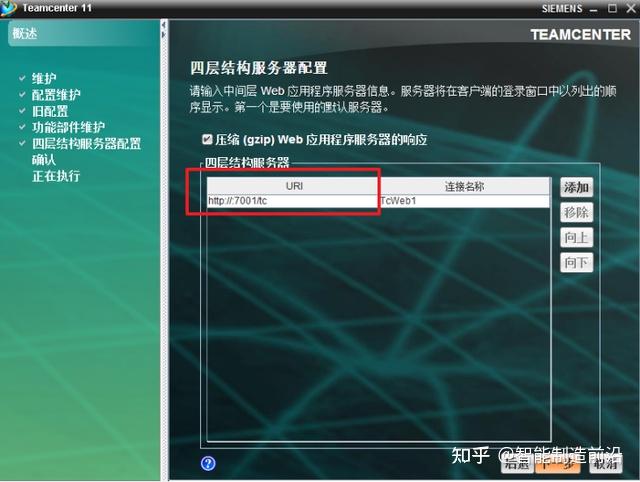640x482 pixels.
Task: Toggle the gzip compression checkbox
Action: [x=207, y=140]
